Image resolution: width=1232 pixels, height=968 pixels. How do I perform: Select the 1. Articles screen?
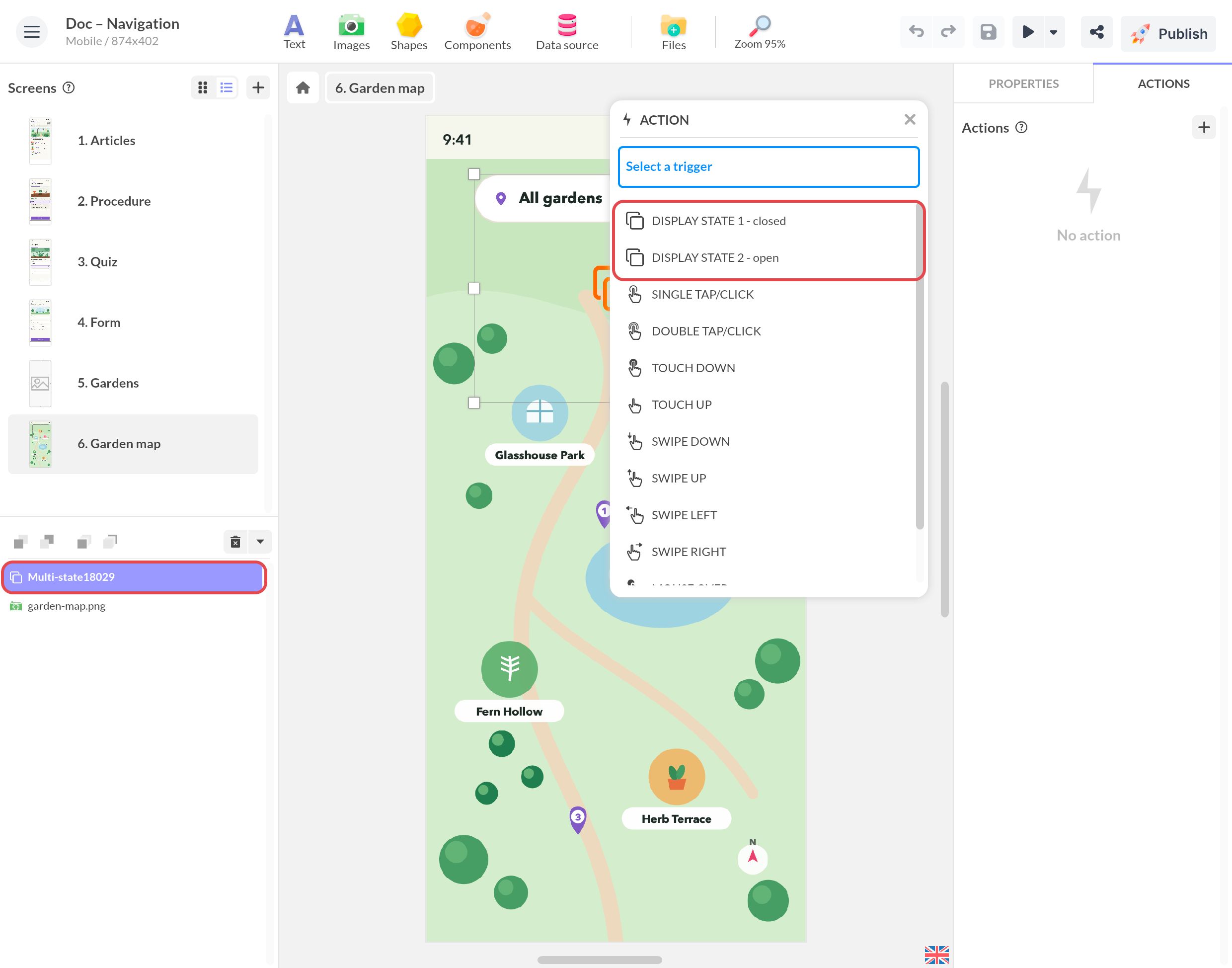tap(133, 141)
